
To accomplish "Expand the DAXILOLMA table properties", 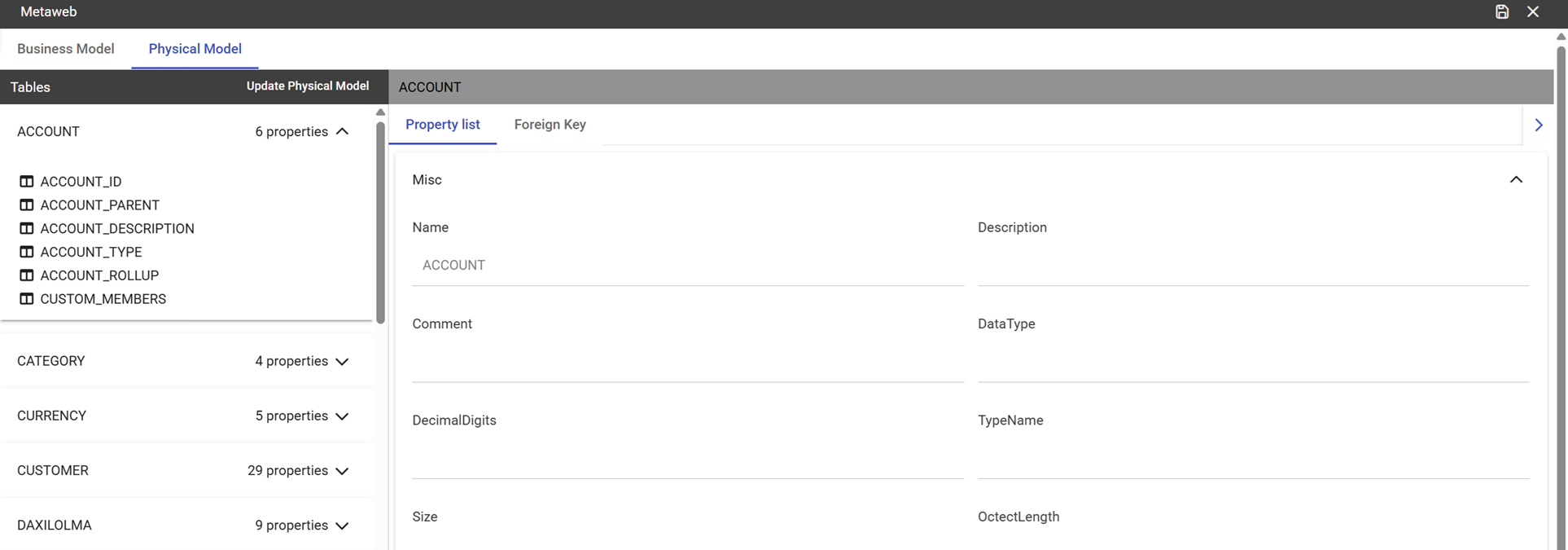I will 342,526.
